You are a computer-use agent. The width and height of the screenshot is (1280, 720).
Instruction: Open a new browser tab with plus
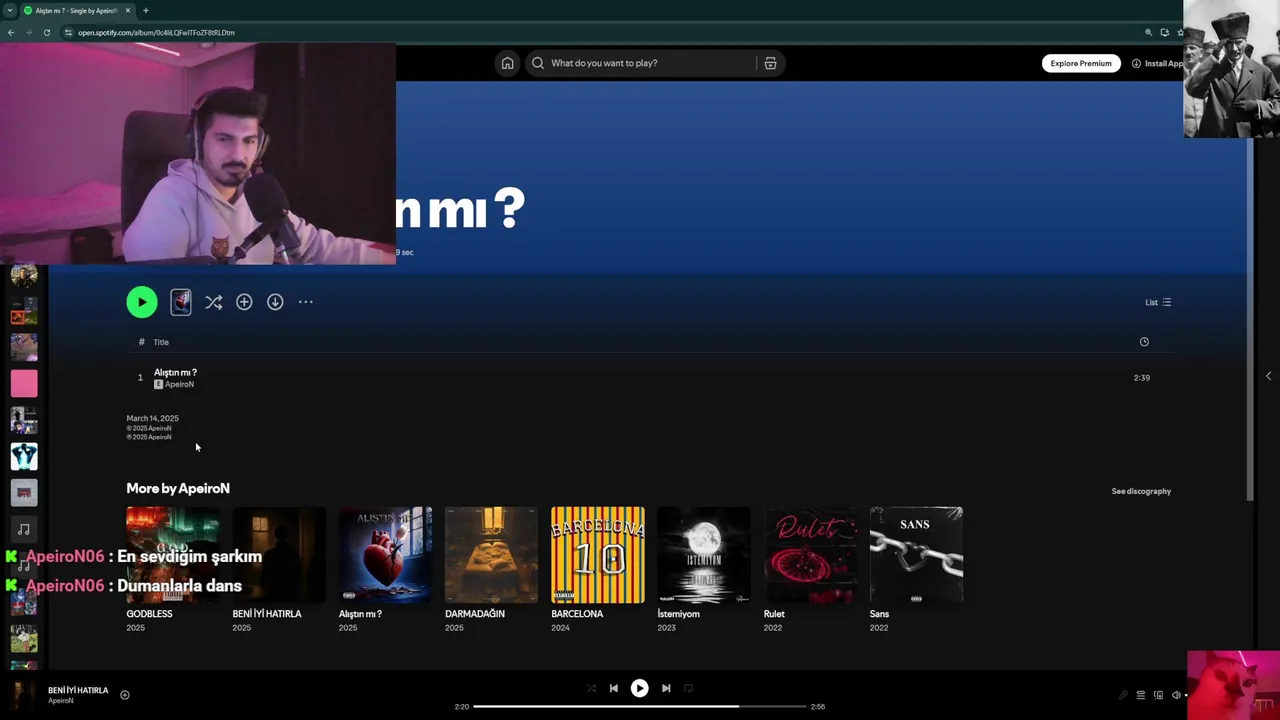145,10
